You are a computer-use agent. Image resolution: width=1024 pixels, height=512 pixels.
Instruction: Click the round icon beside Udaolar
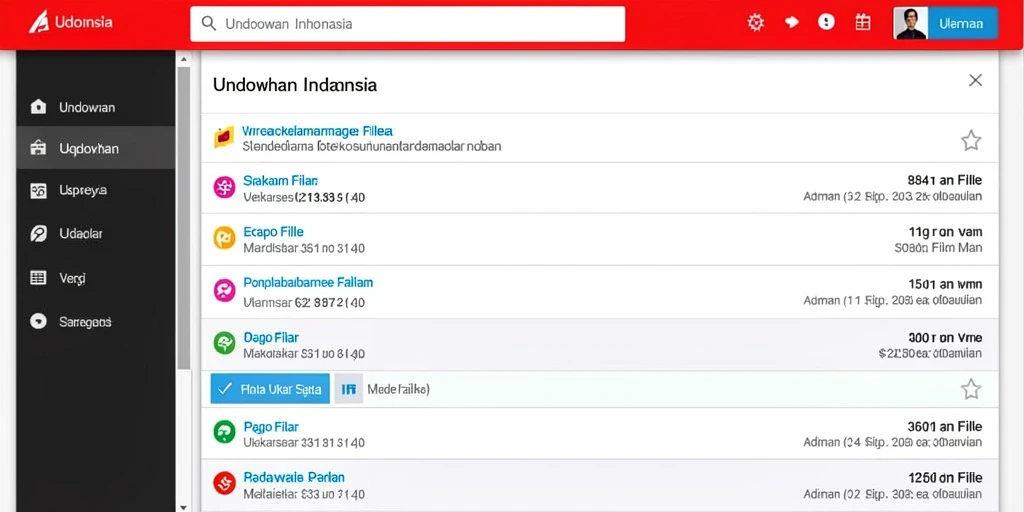(39, 233)
